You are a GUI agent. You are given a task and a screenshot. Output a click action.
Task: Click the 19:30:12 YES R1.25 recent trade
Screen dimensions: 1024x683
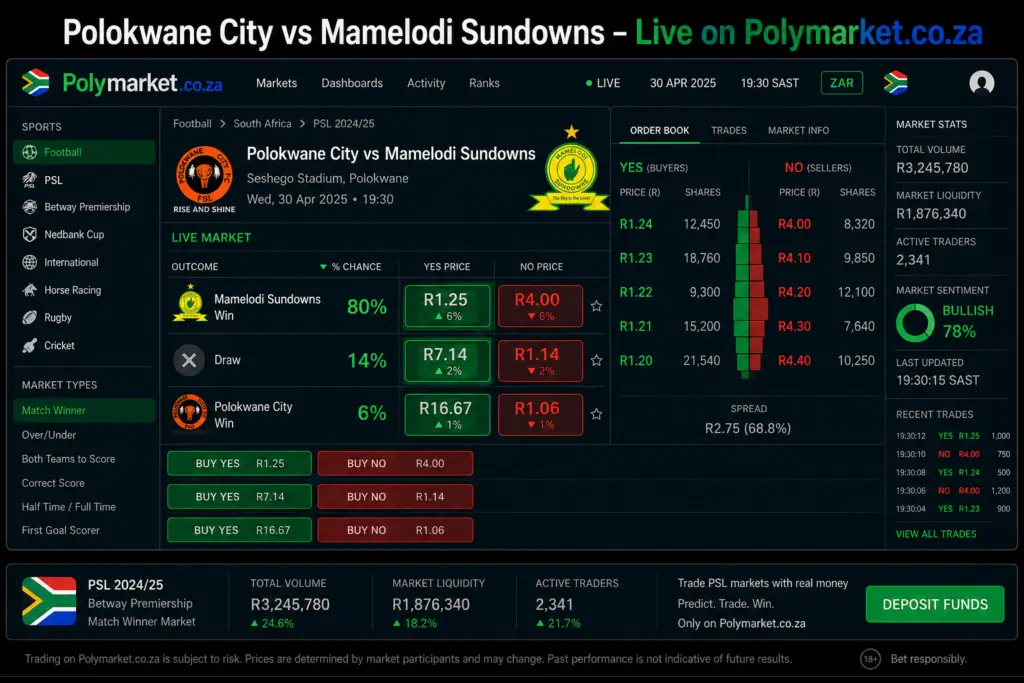click(953, 436)
